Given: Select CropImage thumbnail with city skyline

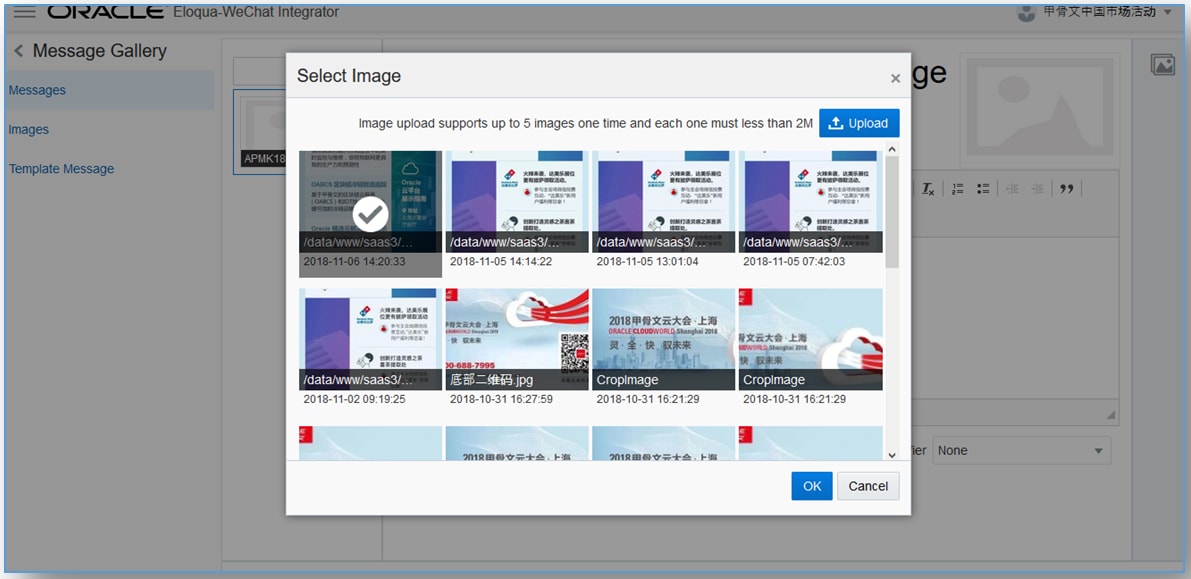Looking at the screenshot, I should coord(663,339).
